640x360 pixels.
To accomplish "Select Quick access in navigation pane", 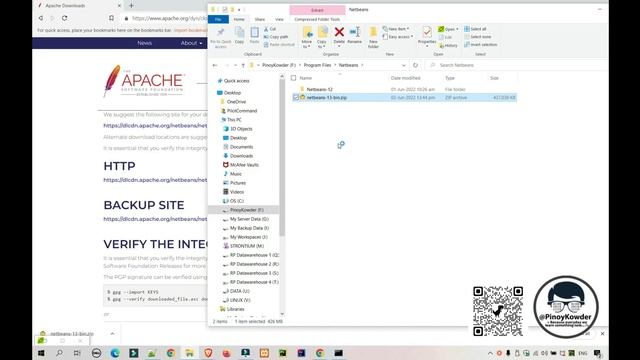I will (x=236, y=81).
